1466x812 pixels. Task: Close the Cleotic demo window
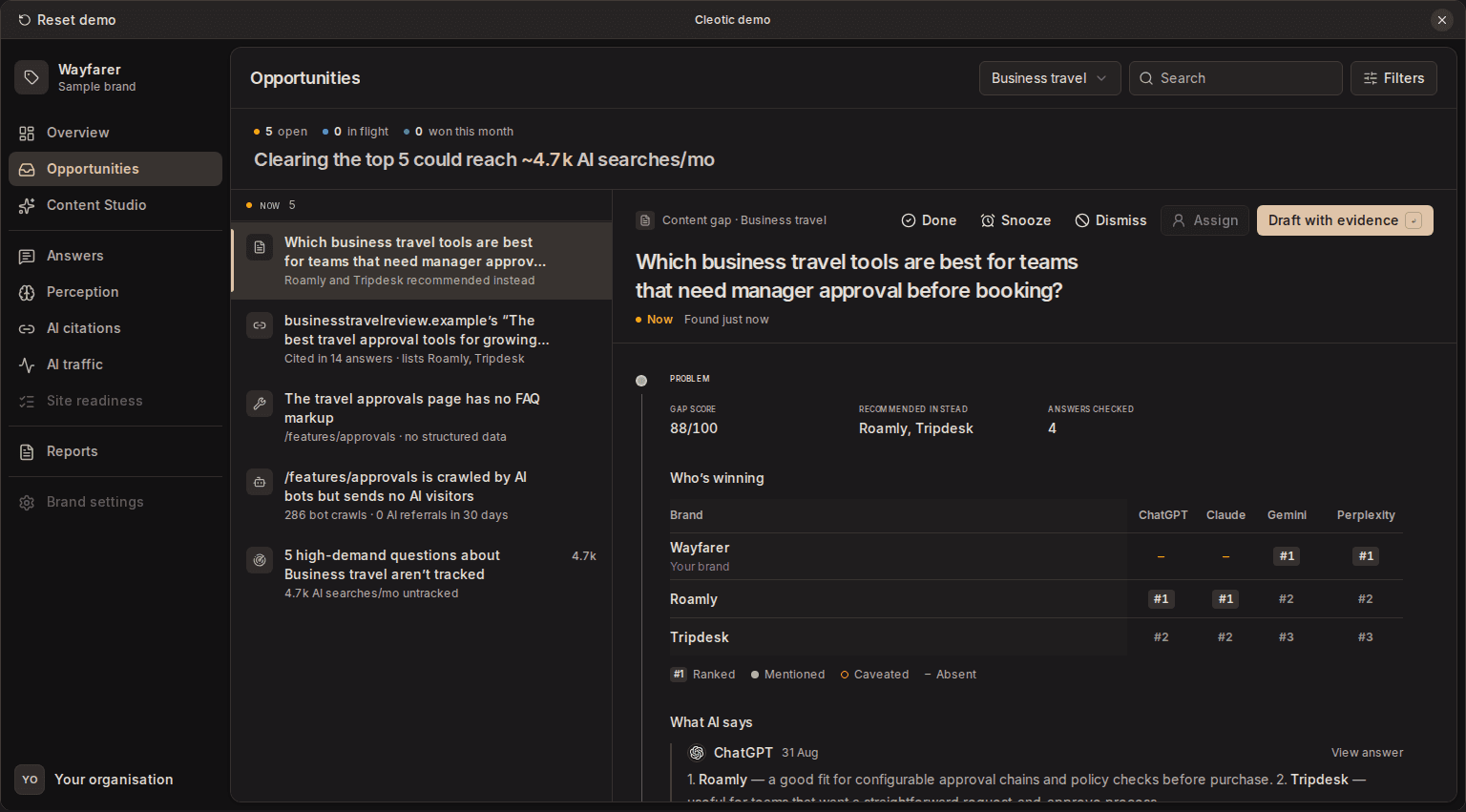point(1442,20)
